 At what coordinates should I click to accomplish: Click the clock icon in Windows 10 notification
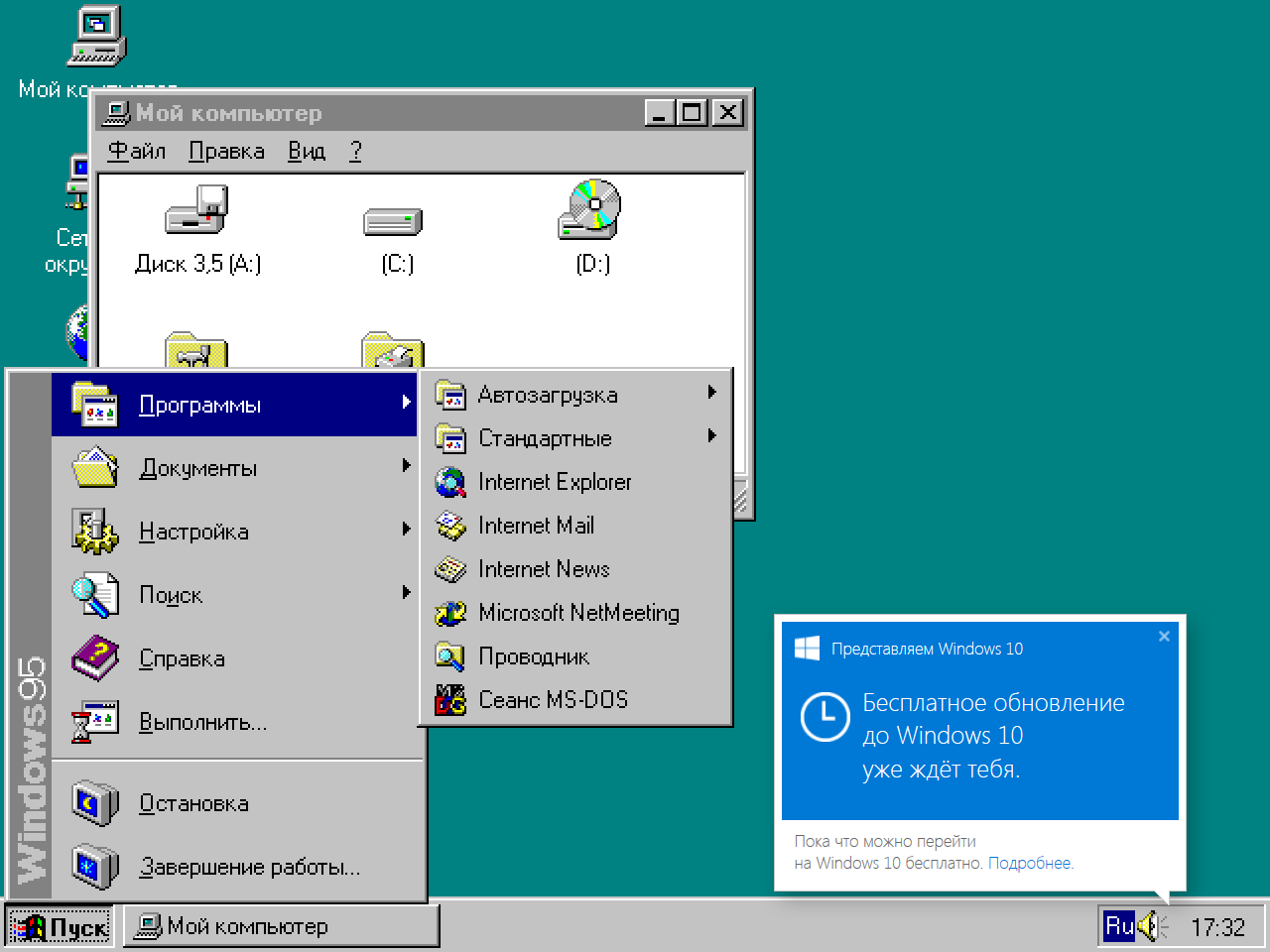(825, 717)
